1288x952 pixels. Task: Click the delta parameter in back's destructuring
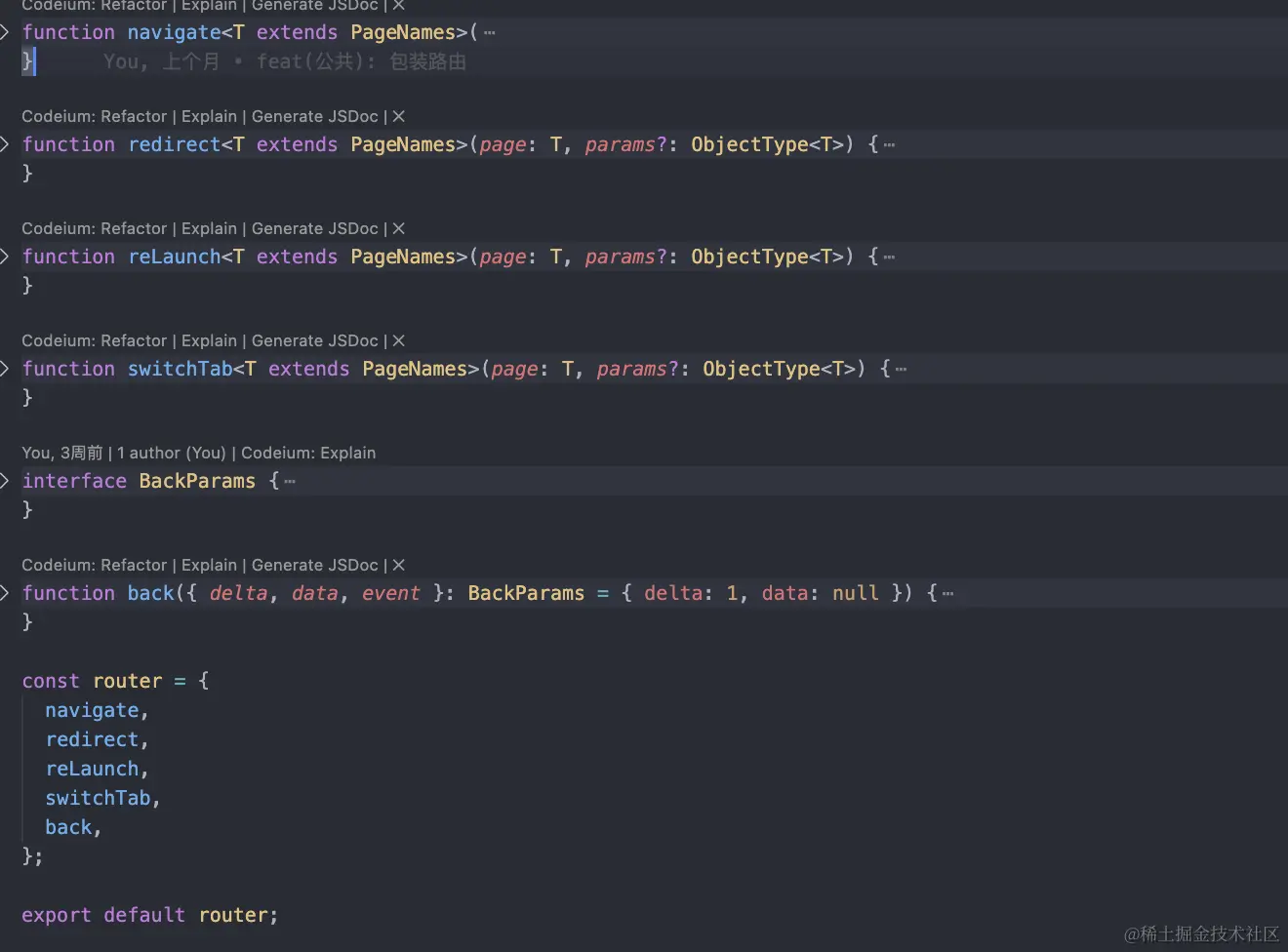[x=238, y=593]
